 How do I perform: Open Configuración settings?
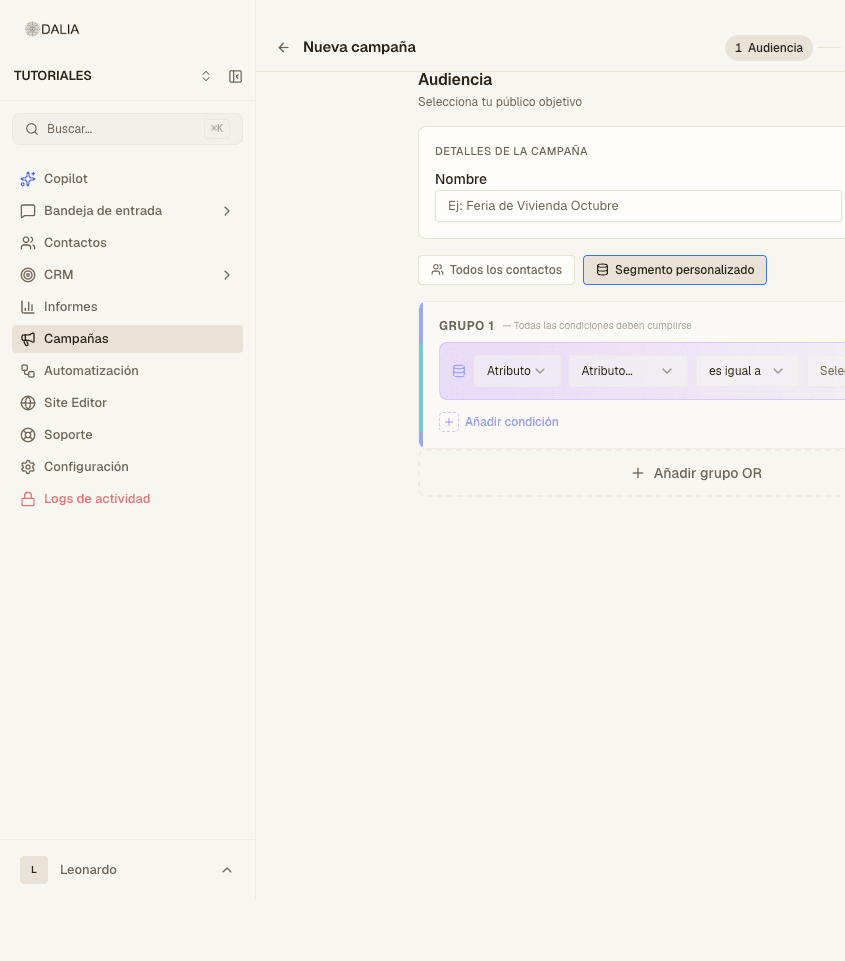pos(127,466)
